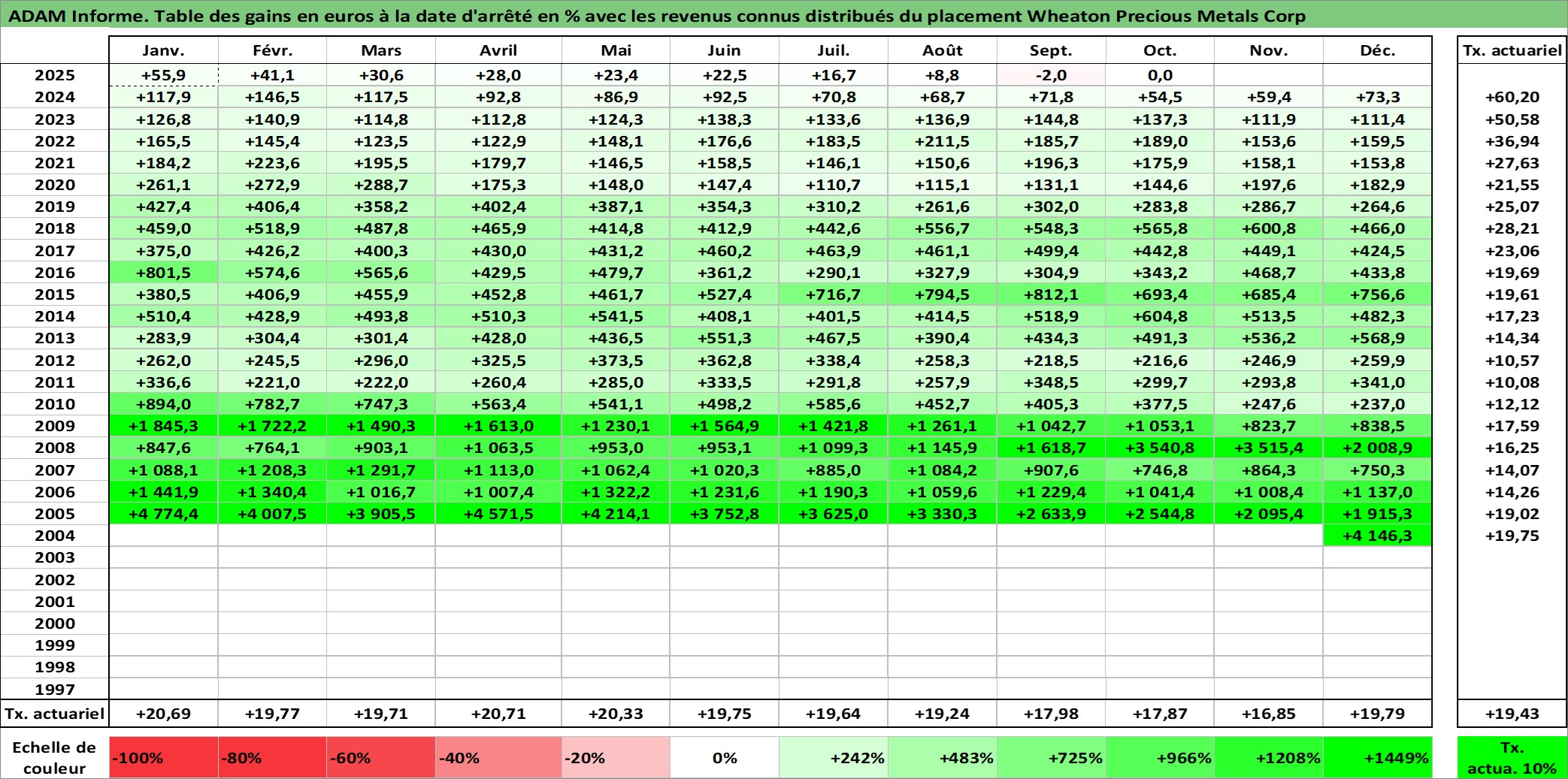Click the cell showing +556,7
1568x779 pixels.
(942, 228)
